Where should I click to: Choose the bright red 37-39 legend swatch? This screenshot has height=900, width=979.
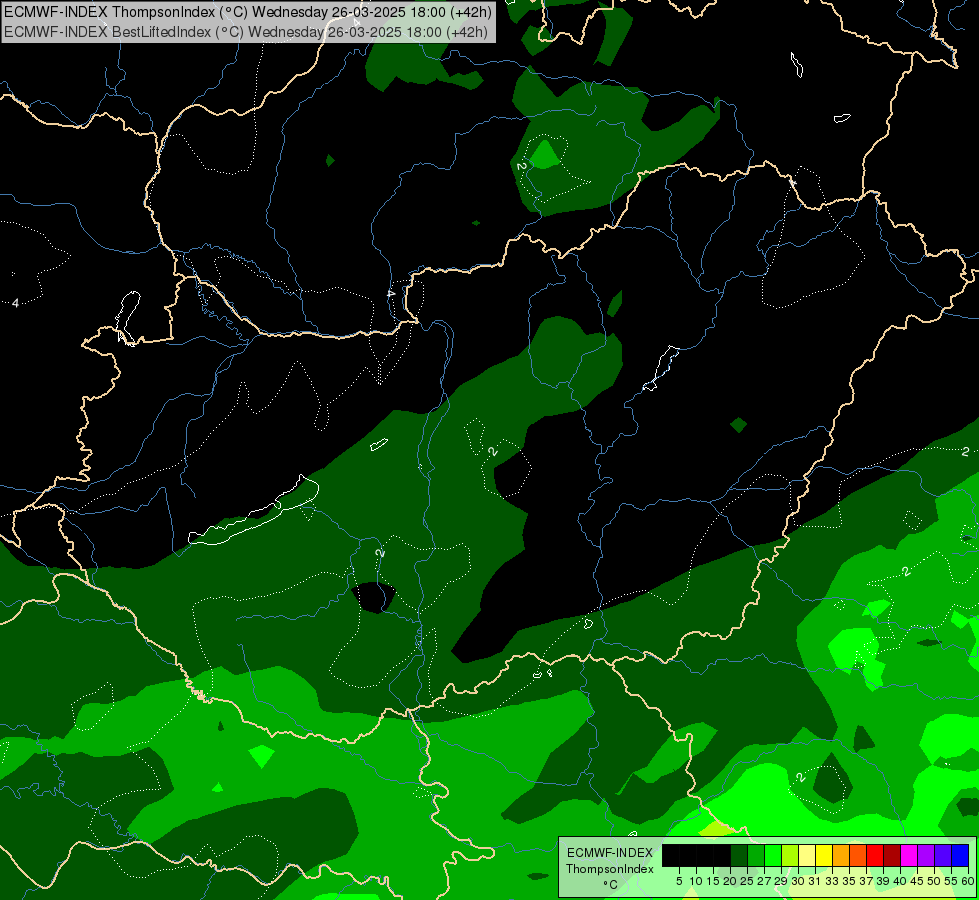click(875, 855)
